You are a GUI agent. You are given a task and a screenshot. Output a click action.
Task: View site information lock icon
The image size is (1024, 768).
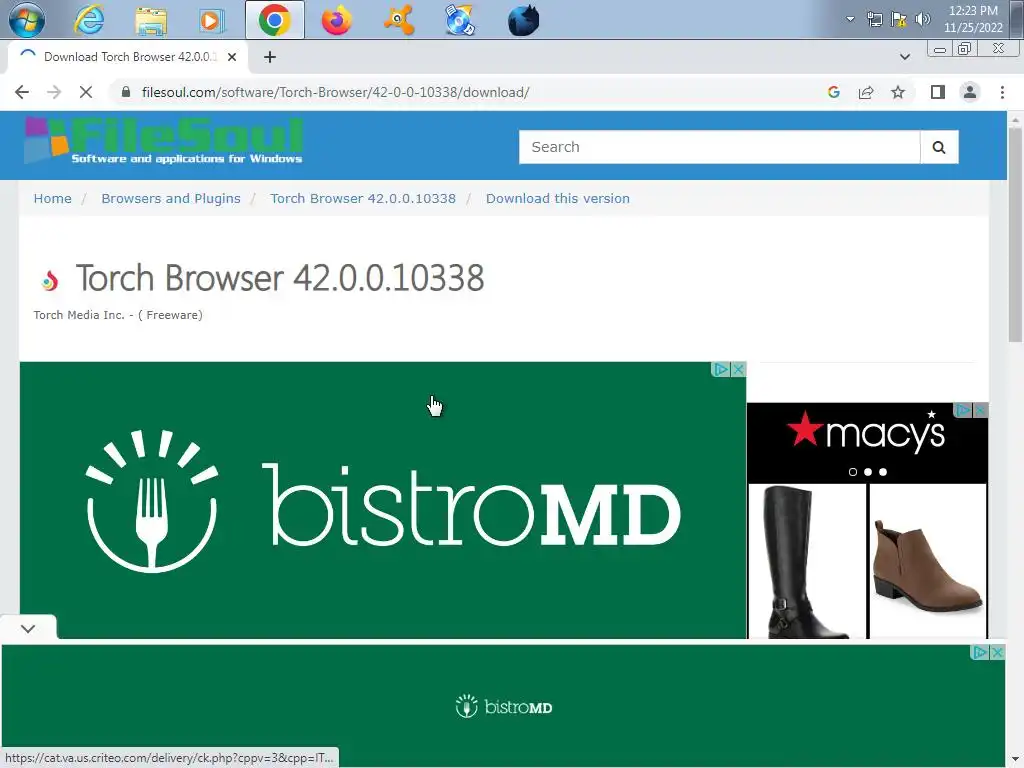click(126, 92)
